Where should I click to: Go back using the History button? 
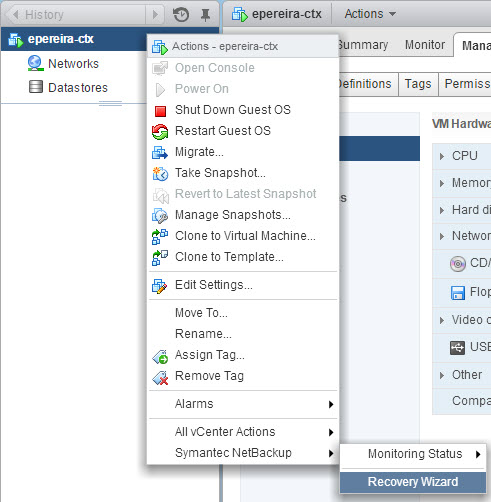[x=38, y=15]
